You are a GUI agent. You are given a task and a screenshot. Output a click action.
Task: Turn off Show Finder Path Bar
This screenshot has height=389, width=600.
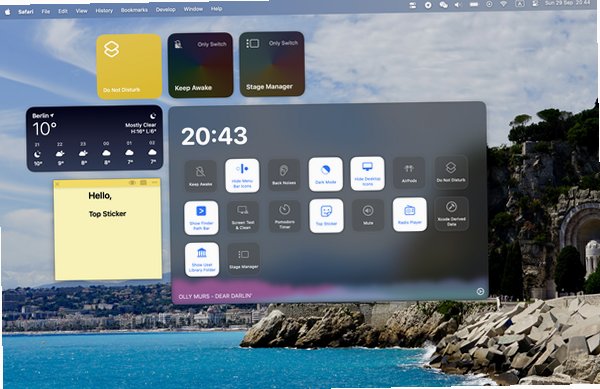pyautogui.click(x=201, y=218)
